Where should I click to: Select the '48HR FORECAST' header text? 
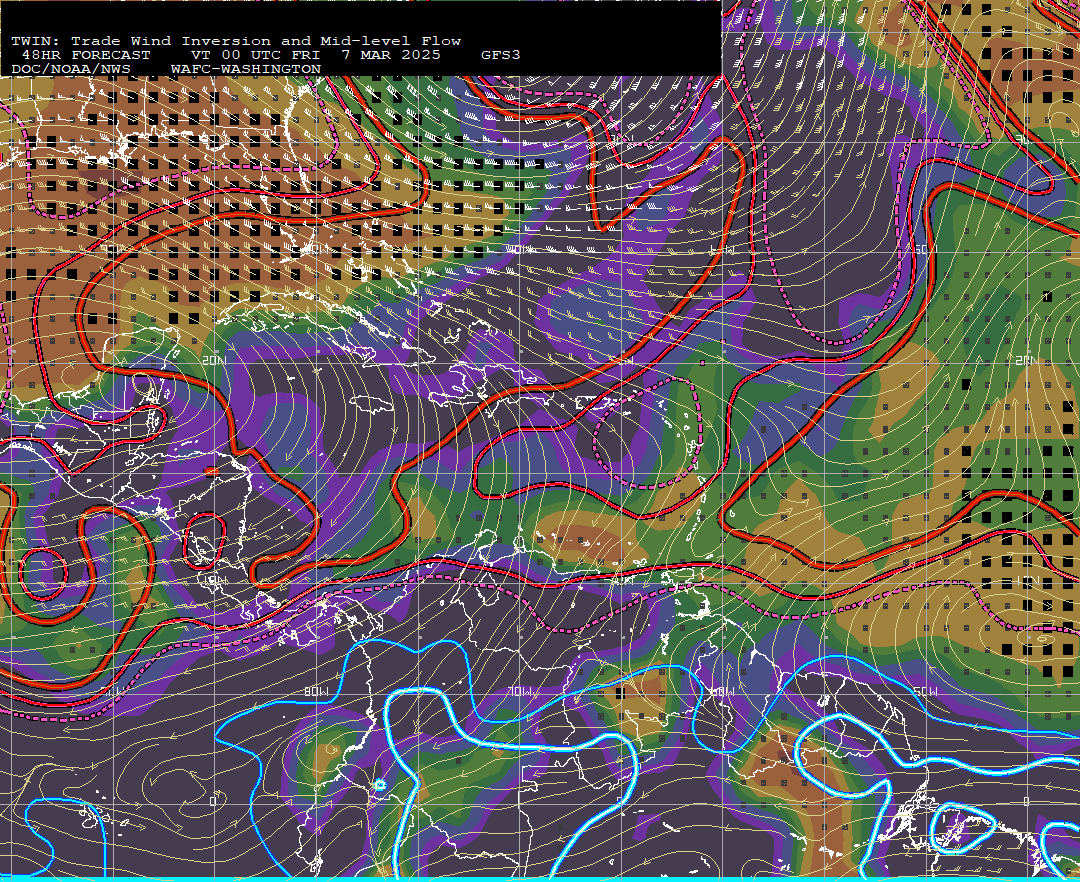coord(85,55)
